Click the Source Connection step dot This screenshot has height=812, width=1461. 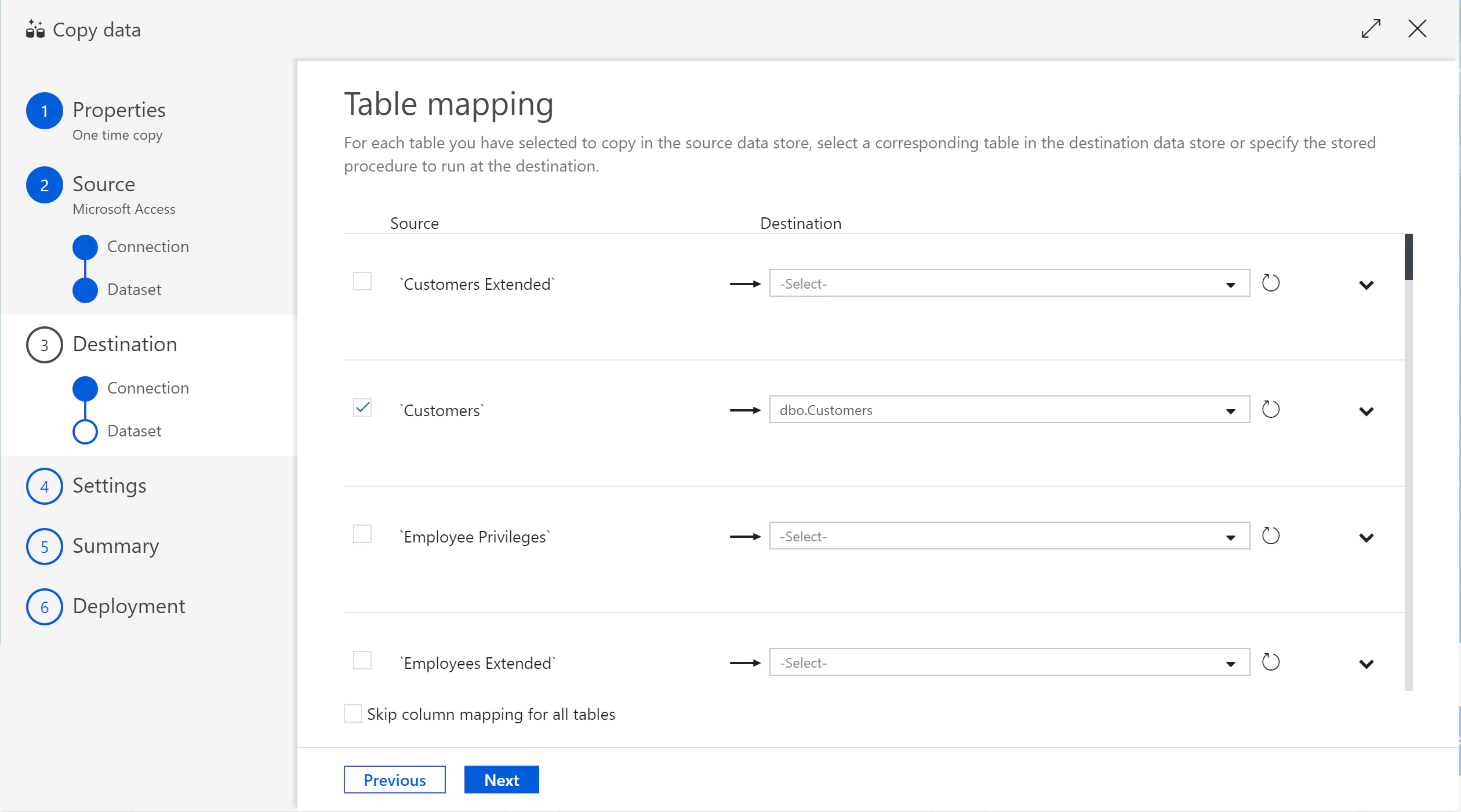(85, 247)
